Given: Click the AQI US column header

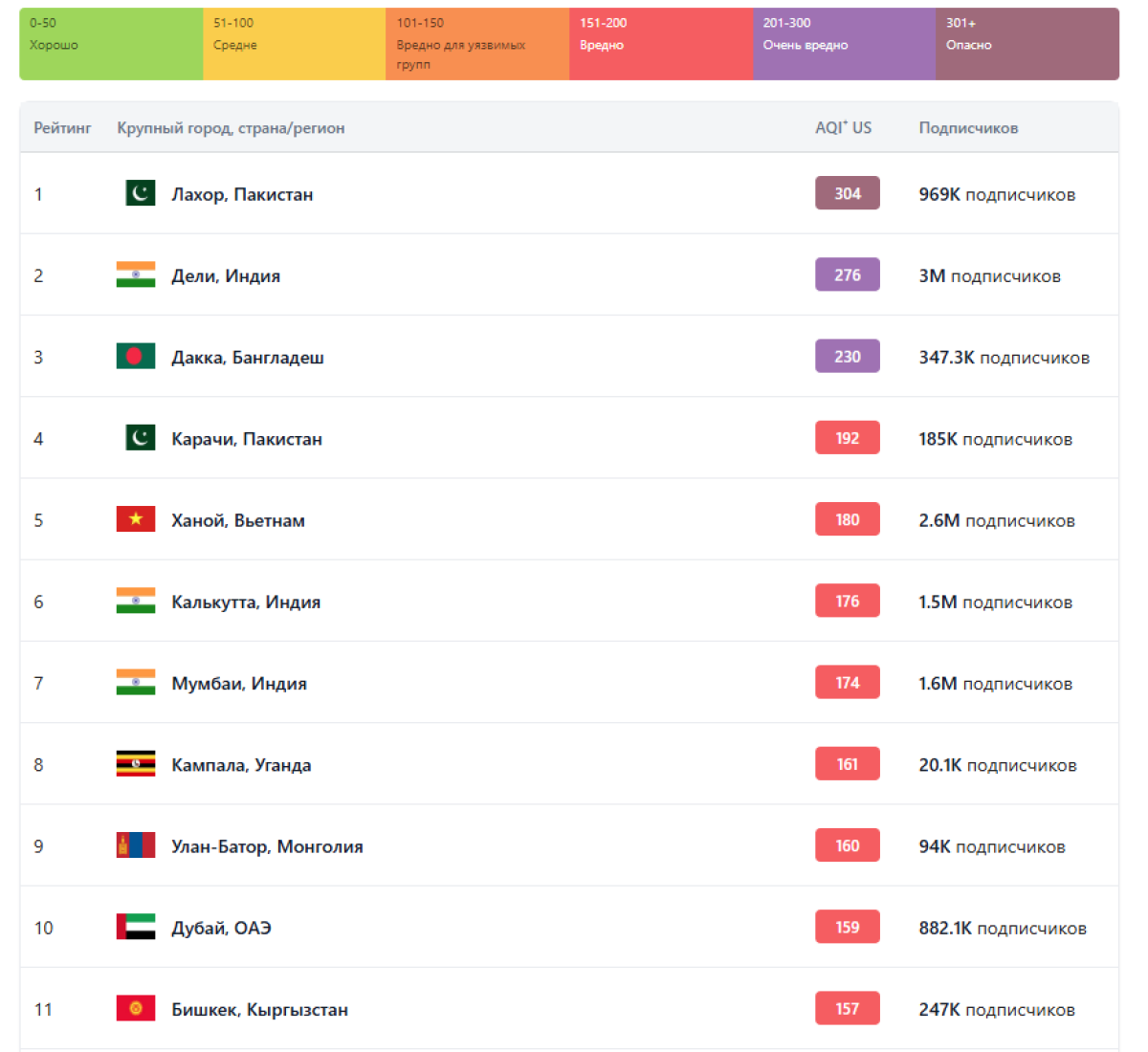Looking at the screenshot, I should coord(843,127).
